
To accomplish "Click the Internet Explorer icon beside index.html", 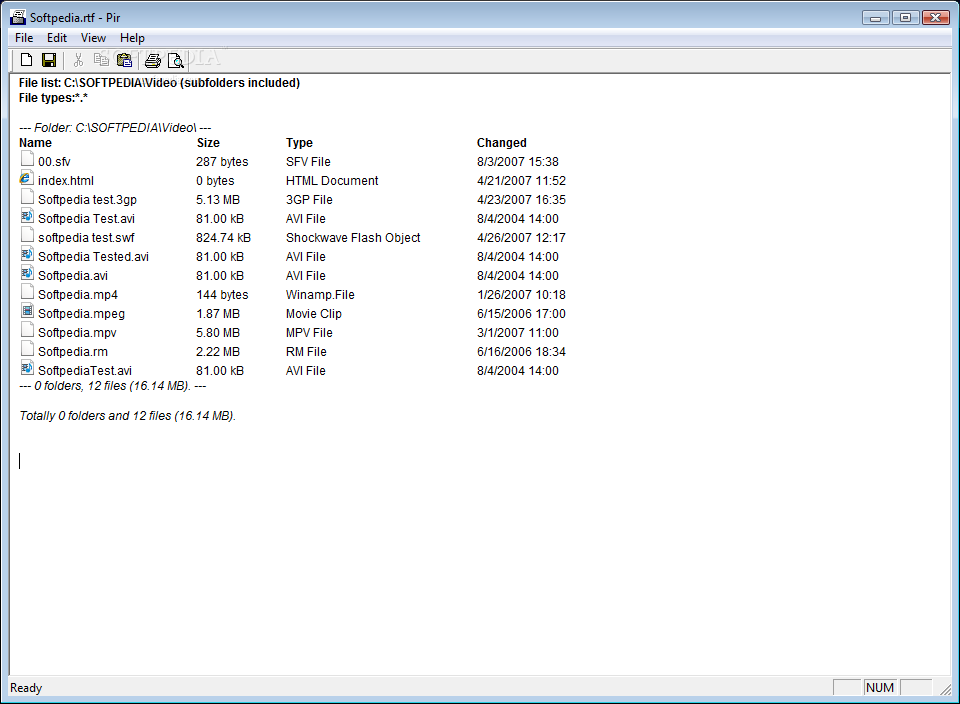I will pyautogui.click(x=26, y=179).
